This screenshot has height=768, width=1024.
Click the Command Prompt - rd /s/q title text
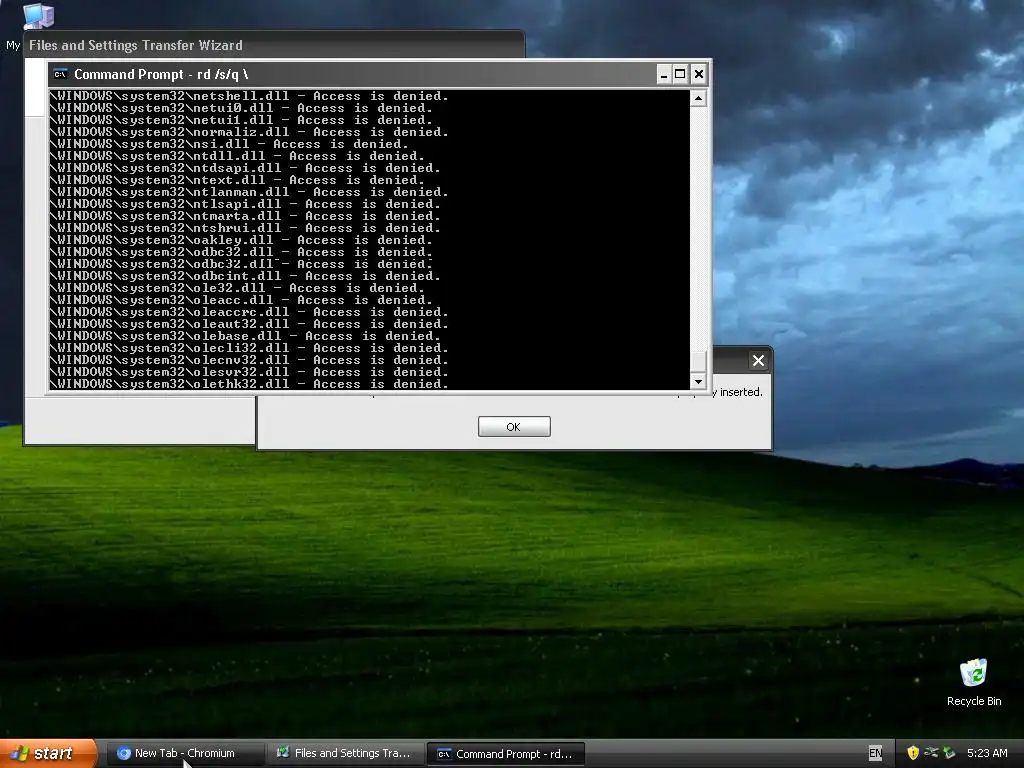pos(161,74)
